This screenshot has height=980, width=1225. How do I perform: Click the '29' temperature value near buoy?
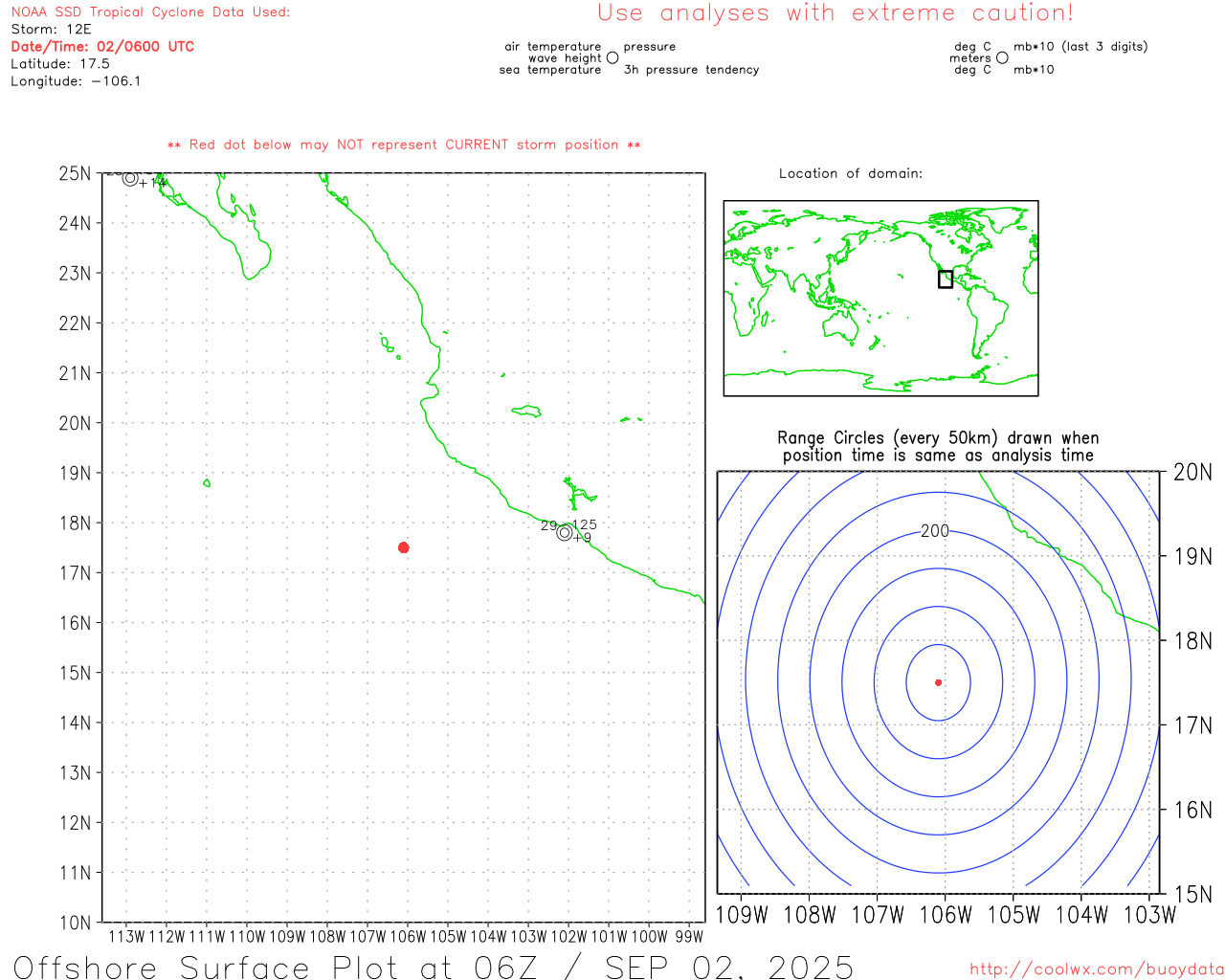548,525
